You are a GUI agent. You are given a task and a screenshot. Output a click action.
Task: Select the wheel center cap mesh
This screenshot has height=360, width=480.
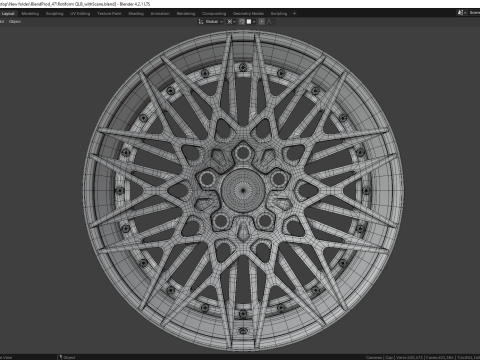coord(243,190)
